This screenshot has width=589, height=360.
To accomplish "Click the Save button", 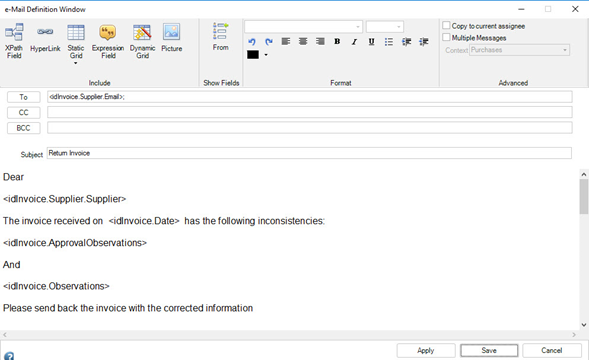I will pyautogui.click(x=489, y=350).
